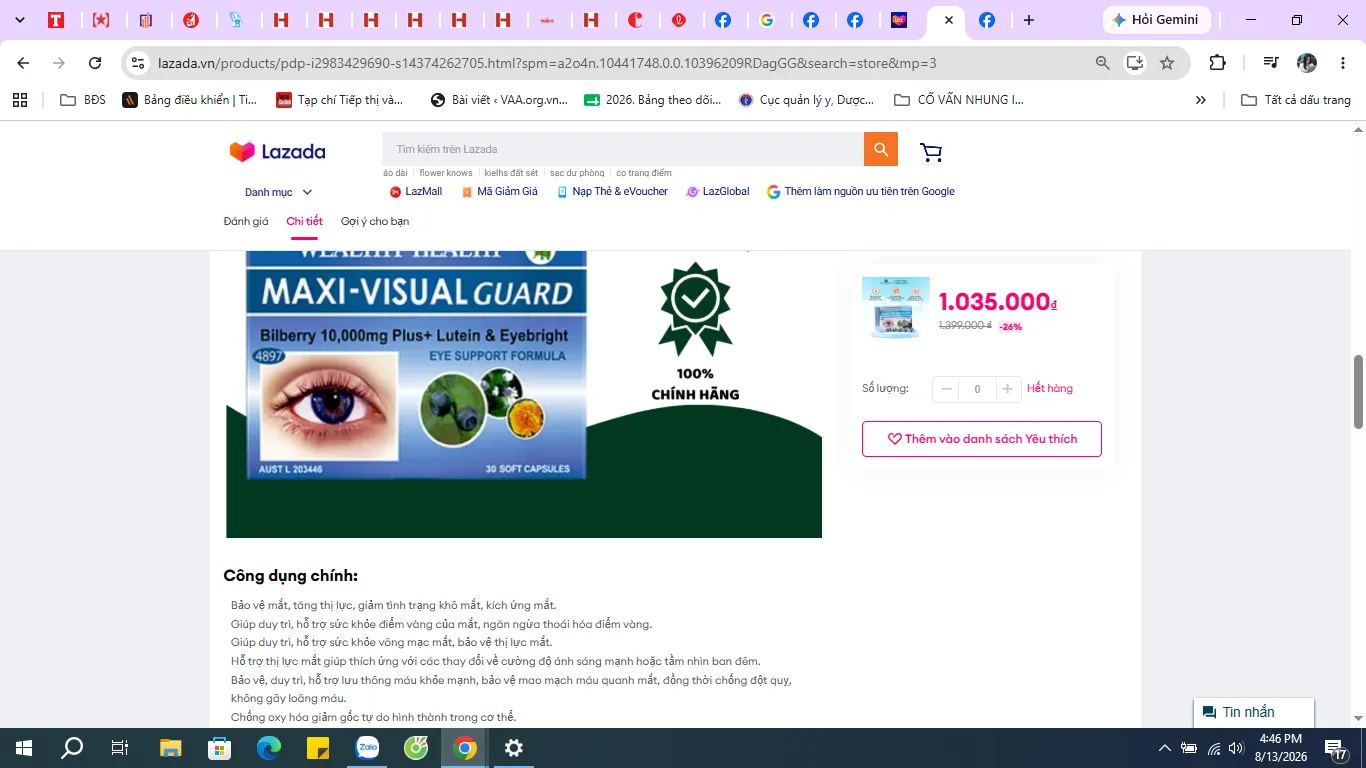Viewport: 1366px width, 768px height.
Task: Switch to the Google browser tab
Action: (767, 20)
